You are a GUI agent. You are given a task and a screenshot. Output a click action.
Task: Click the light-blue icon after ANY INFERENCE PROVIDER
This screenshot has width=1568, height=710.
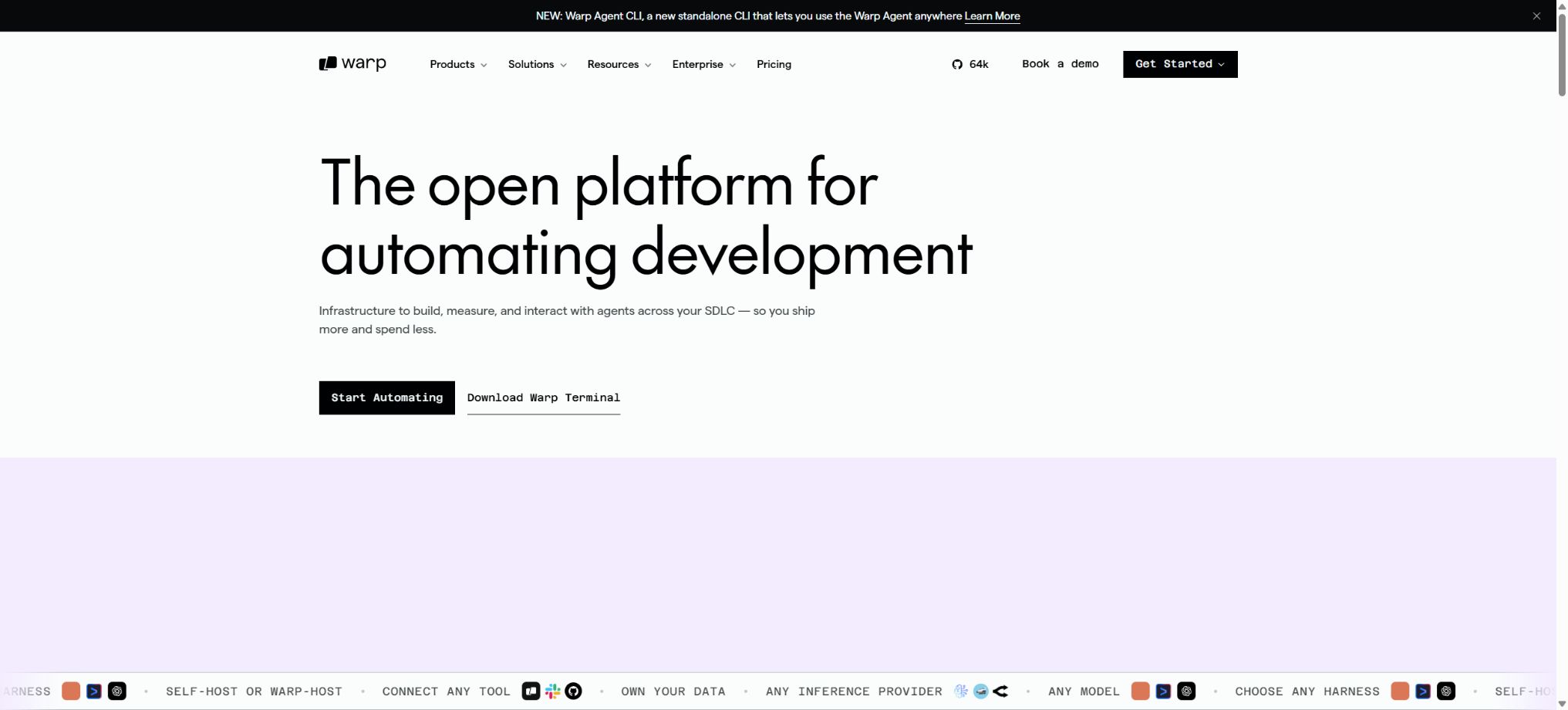pyautogui.click(x=961, y=691)
